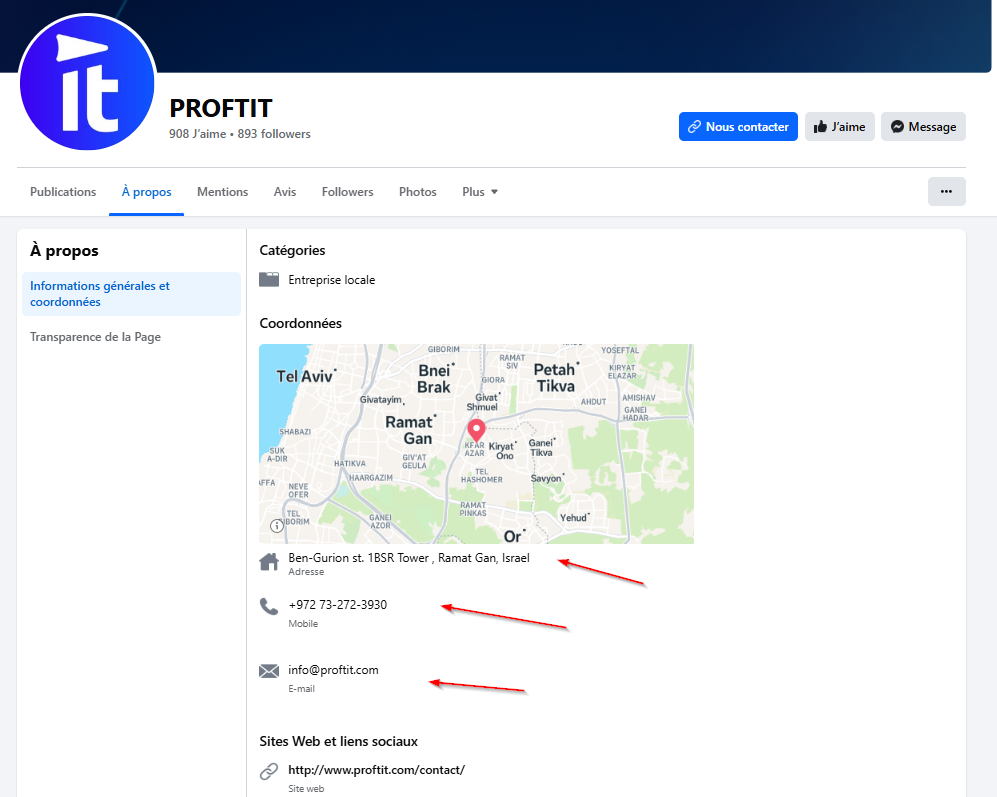This screenshot has height=797, width=997.
Task: Select the À propos tab
Action: point(146,191)
